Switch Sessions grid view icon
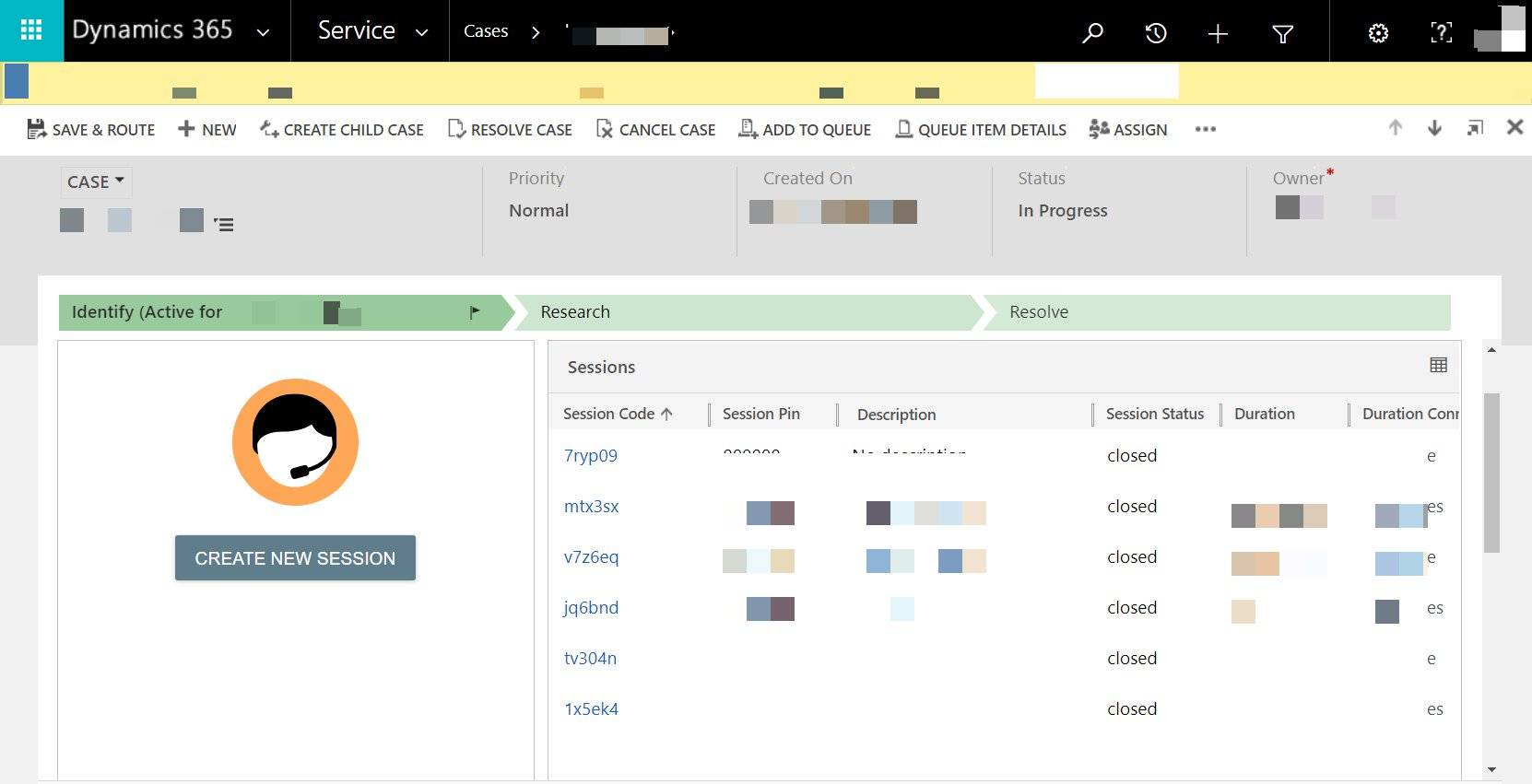 [1438, 365]
